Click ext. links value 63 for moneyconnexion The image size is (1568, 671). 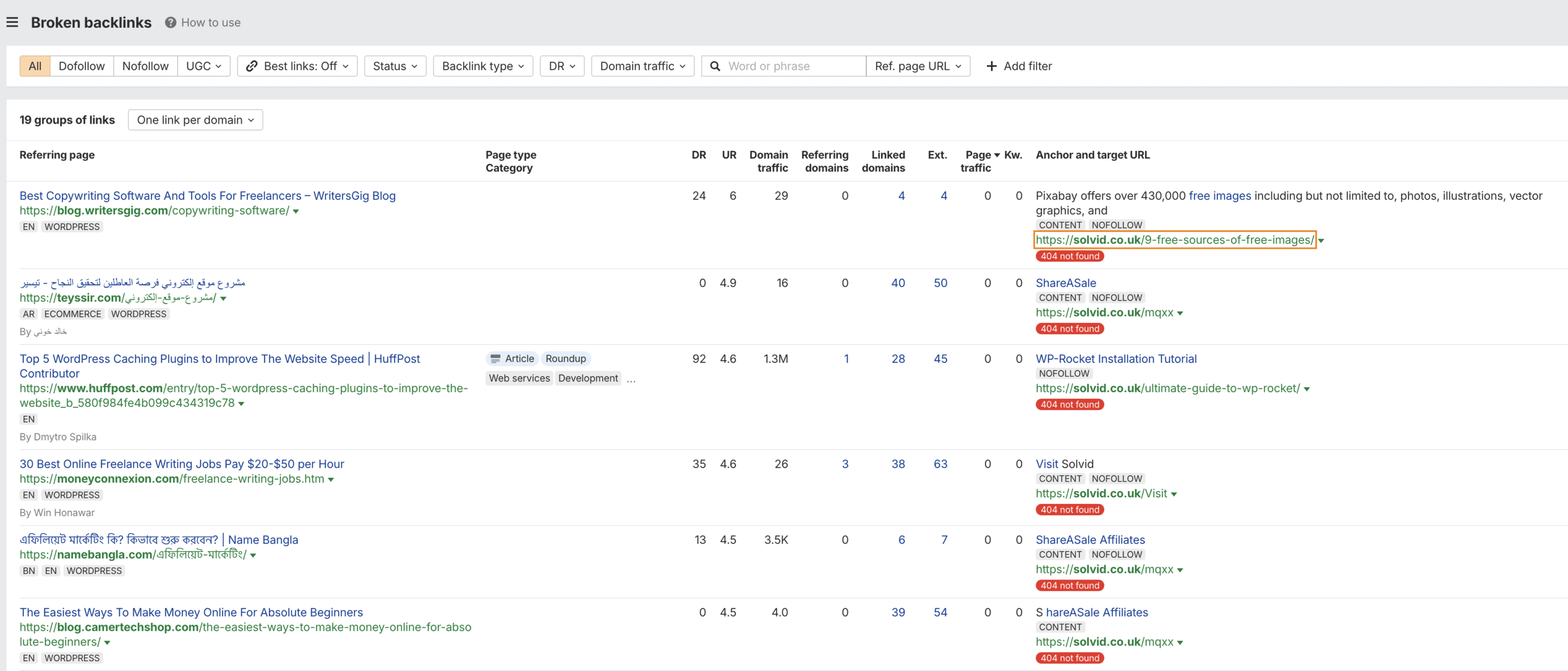pyautogui.click(x=940, y=464)
